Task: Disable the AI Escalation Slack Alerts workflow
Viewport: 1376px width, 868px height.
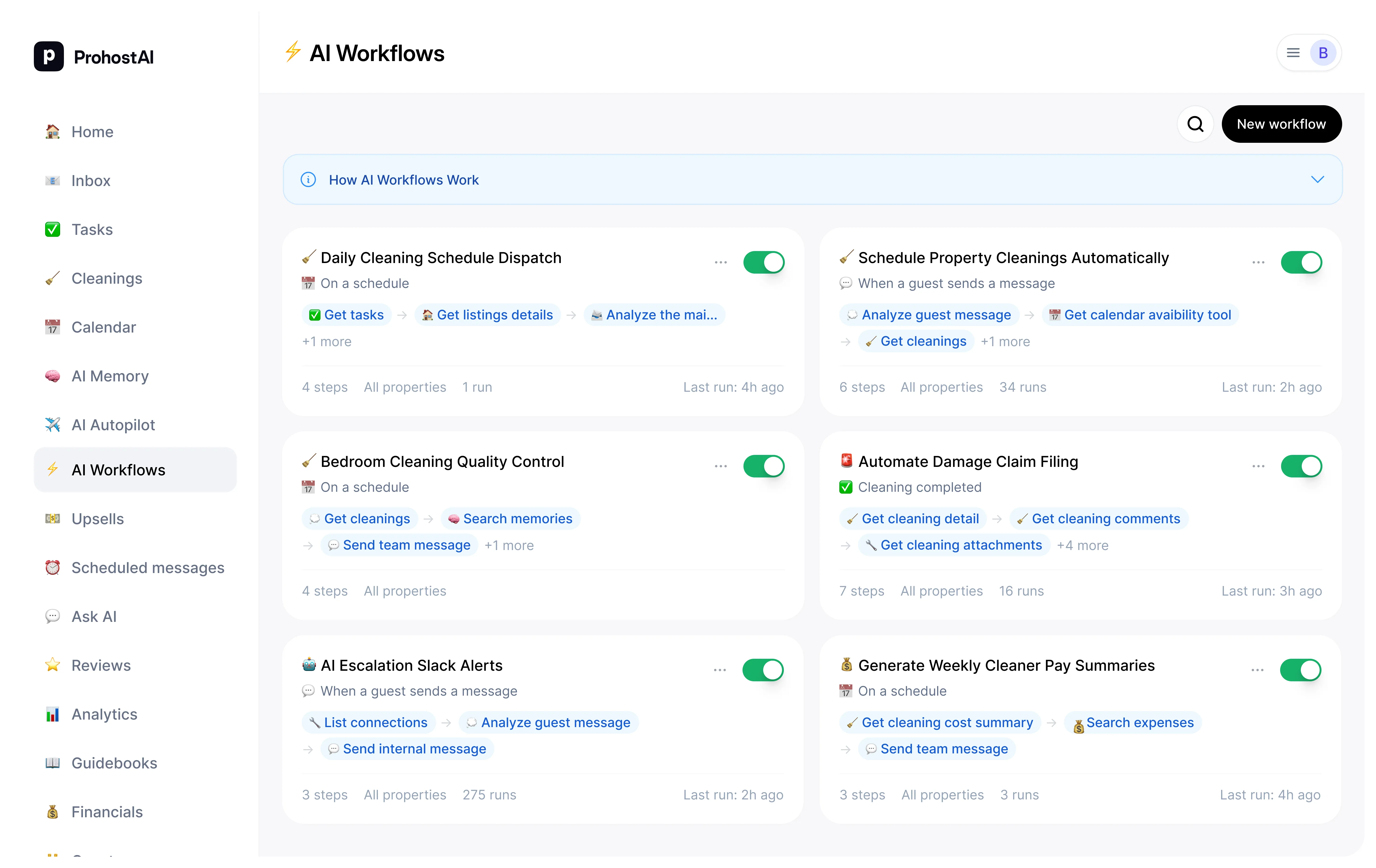Action: (764, 670)
